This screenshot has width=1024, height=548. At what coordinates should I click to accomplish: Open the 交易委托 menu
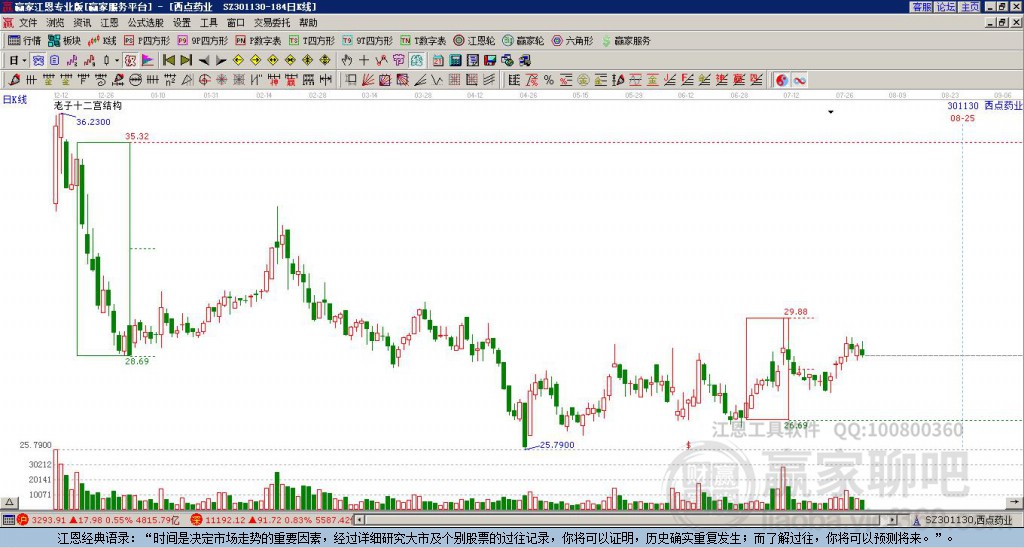point(272,23)
